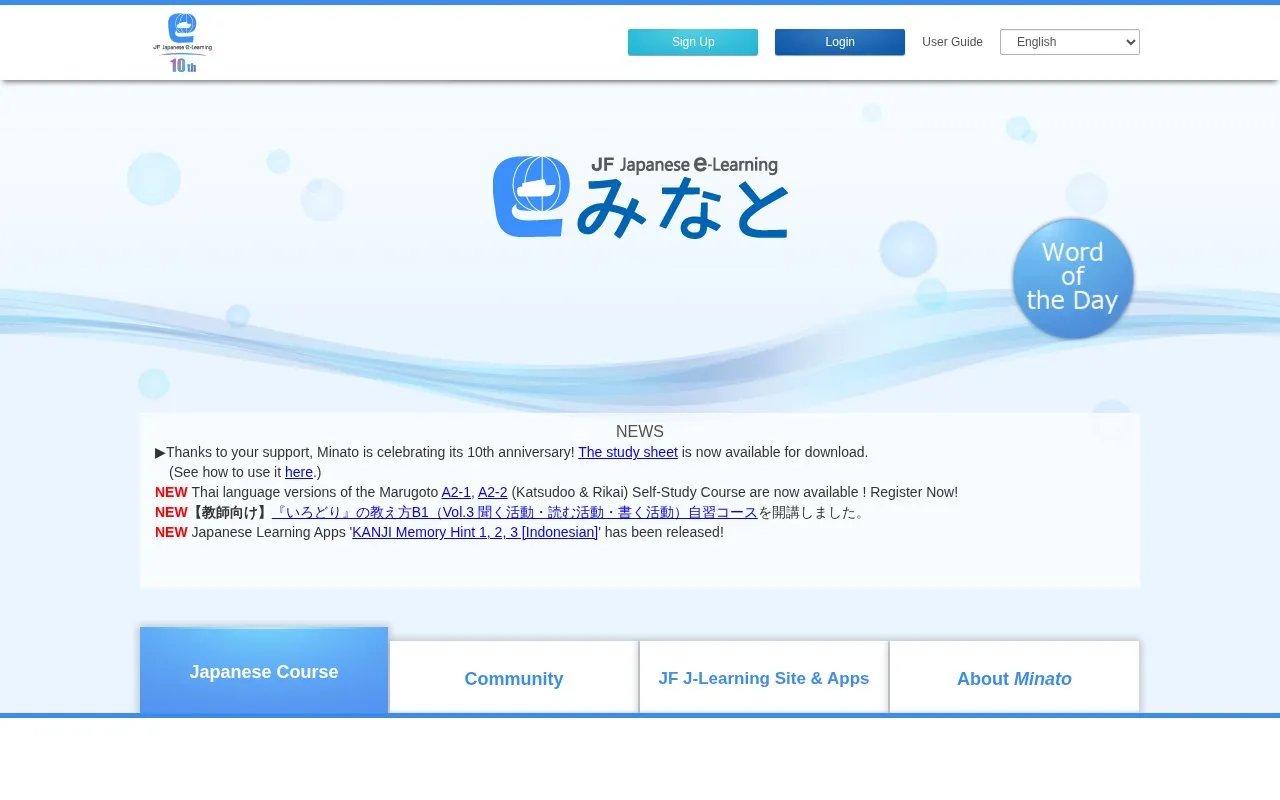Follow the 'here' how-to-use link

(299, 472)
